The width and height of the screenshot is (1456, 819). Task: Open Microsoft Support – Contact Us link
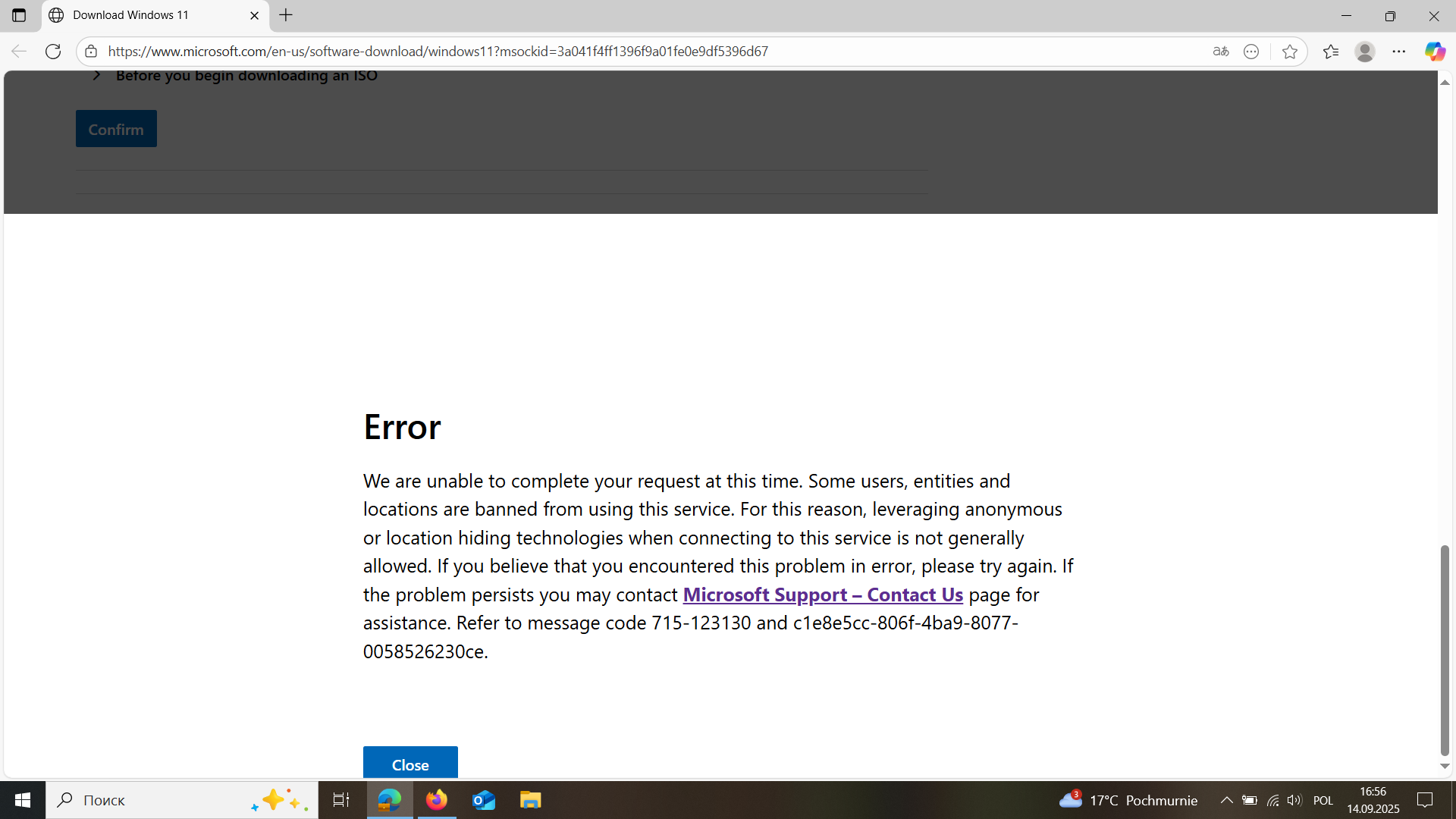coord(823,595)
